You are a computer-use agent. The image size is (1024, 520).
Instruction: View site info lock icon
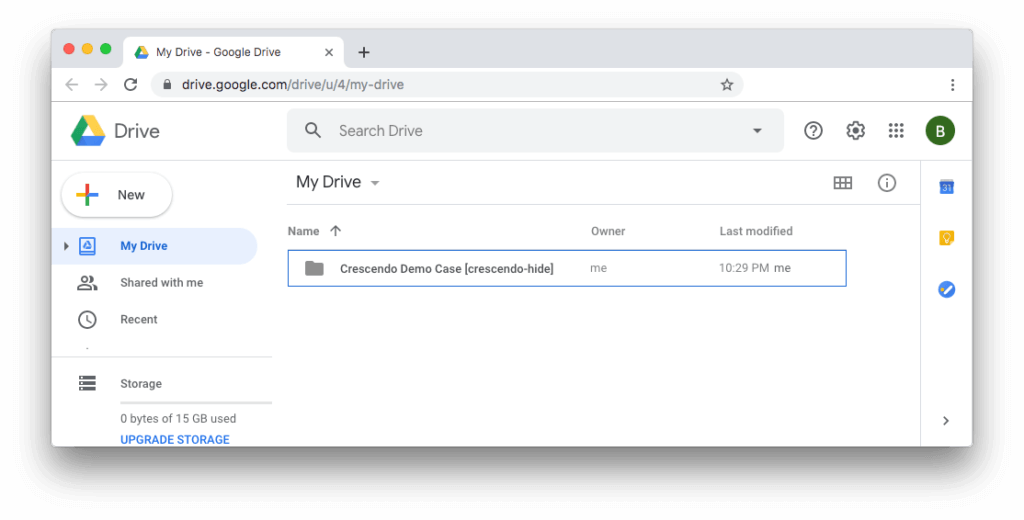[167, 84]
